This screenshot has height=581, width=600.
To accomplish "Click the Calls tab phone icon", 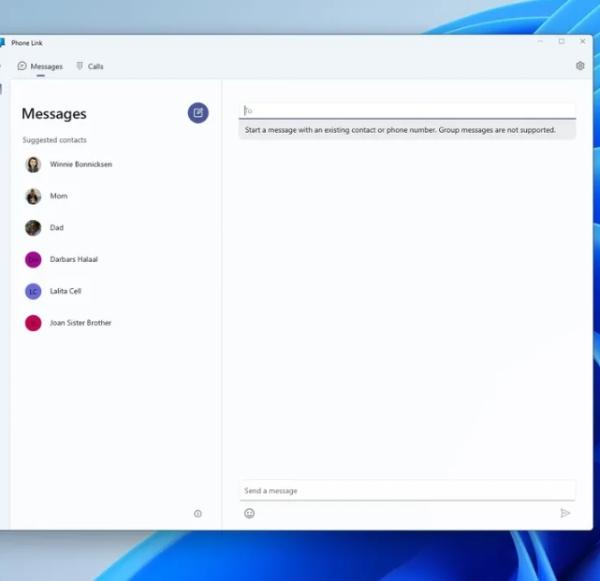I will coord(80,66).
